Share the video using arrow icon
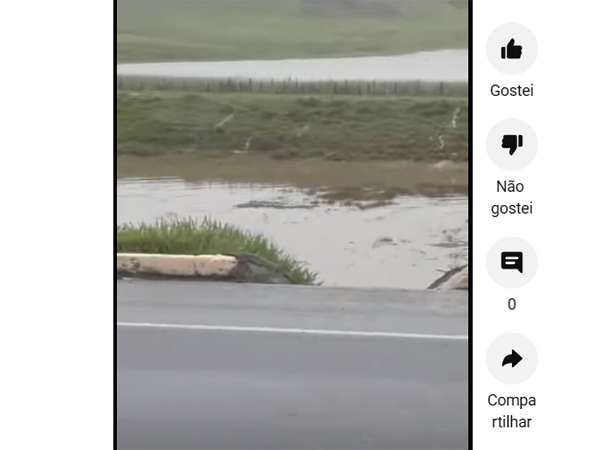The width and height of the screenshot is (600, 450). (512, 359)
